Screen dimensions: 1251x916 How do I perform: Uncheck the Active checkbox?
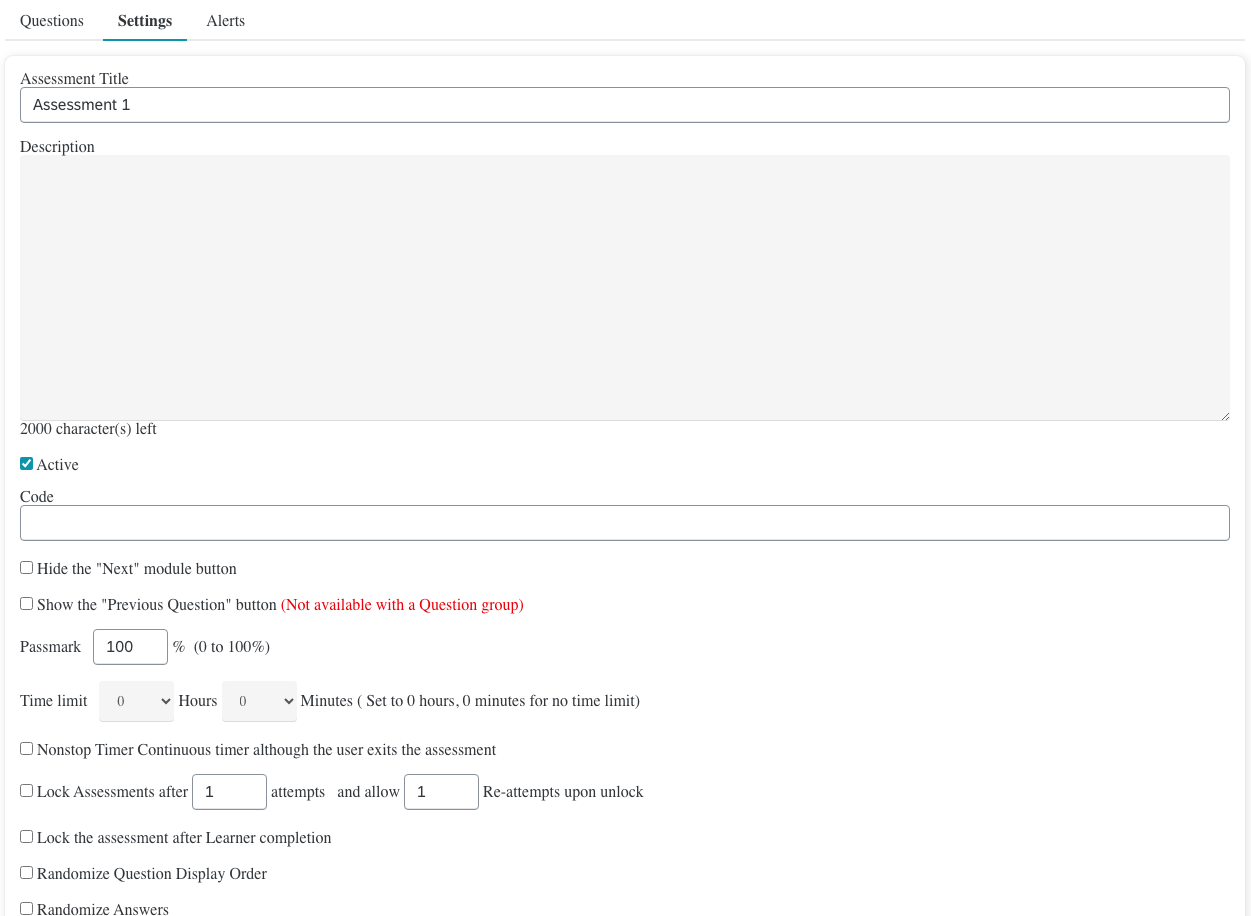(x=27, y=464)
